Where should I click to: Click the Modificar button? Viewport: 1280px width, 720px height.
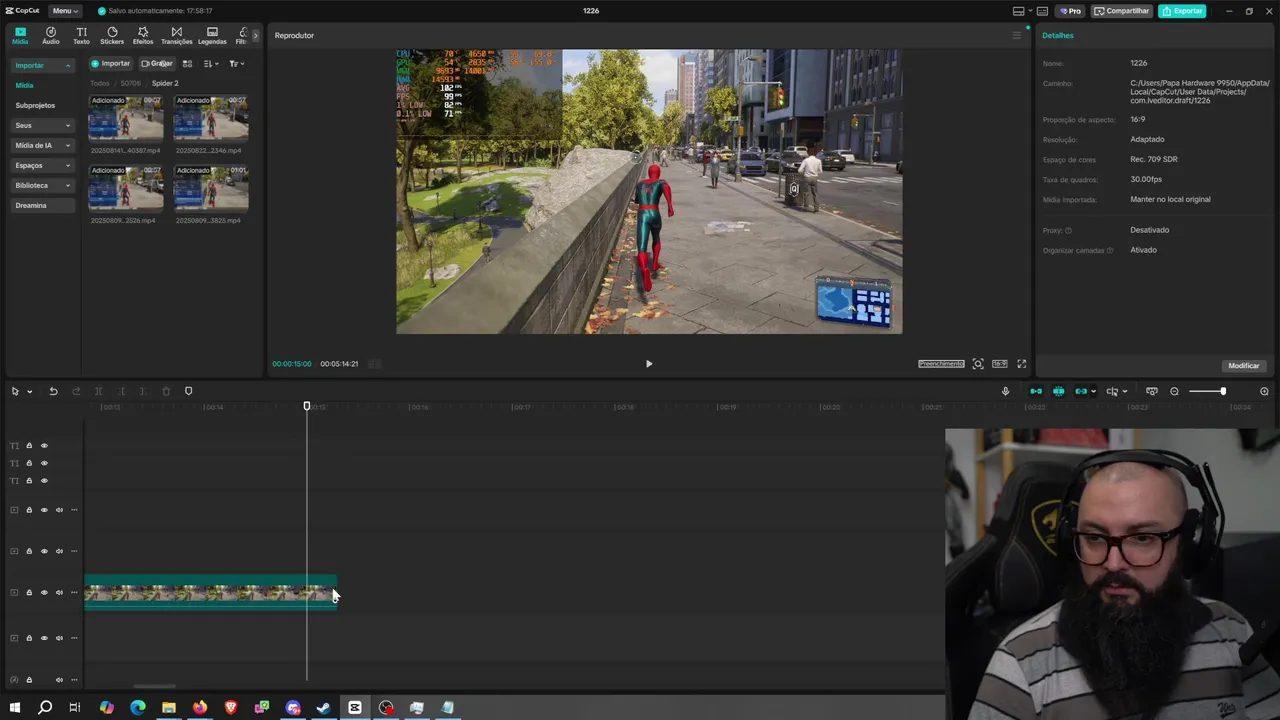coord(1244,366)
